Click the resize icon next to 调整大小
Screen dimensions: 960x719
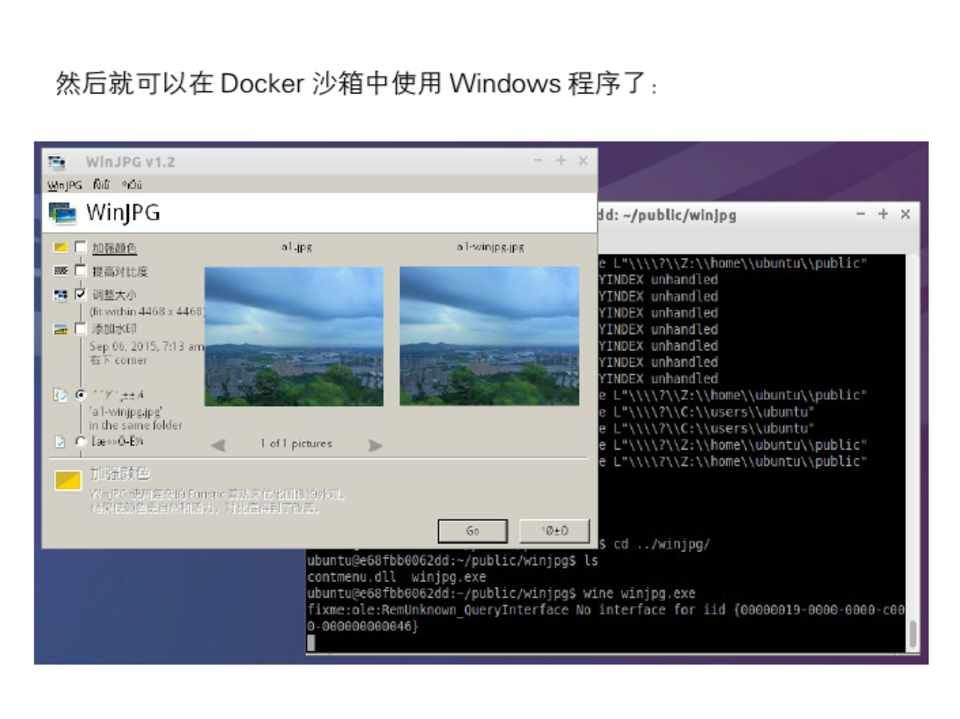point(61,295)
